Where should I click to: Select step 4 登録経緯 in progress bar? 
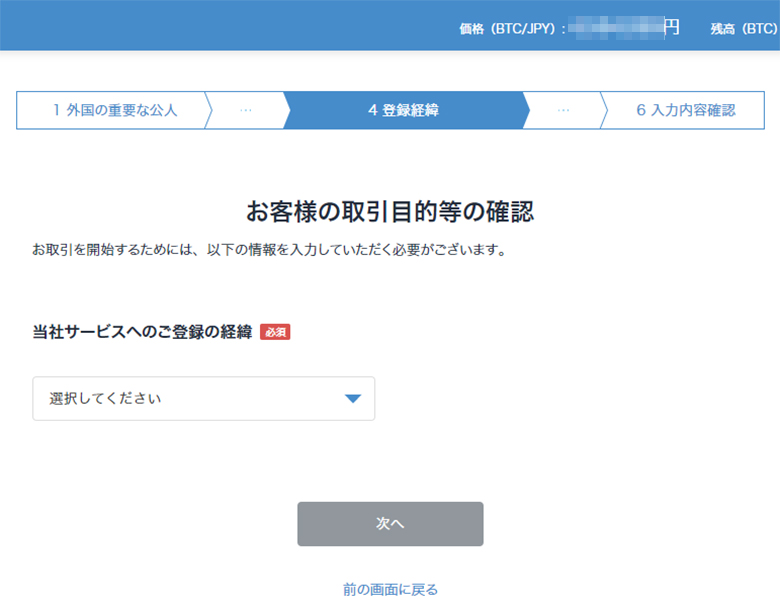[x=403, y=110]
